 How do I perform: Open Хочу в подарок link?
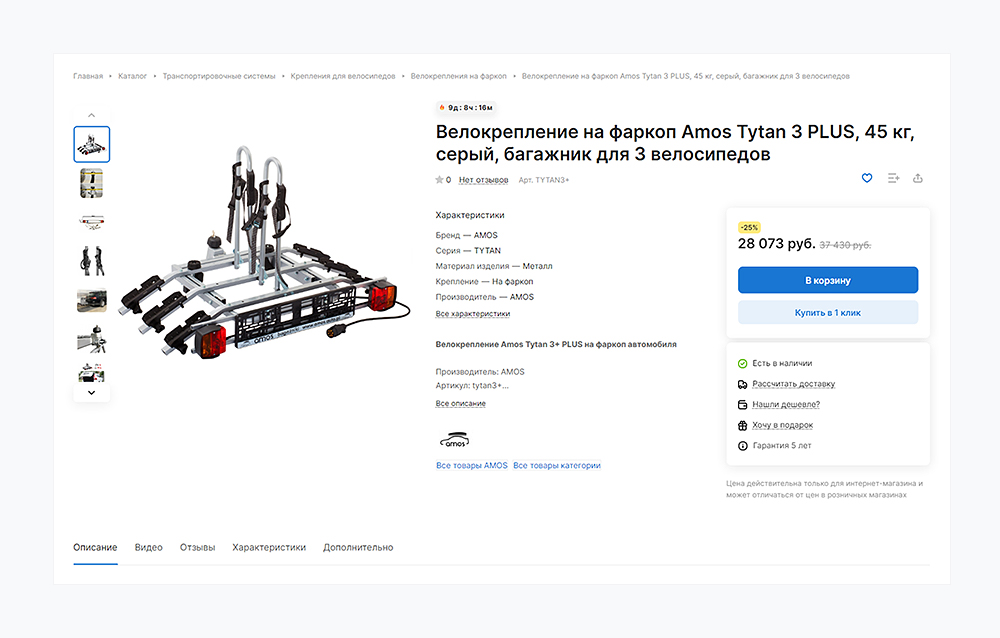pyautogui.click(x=783, y=426)
